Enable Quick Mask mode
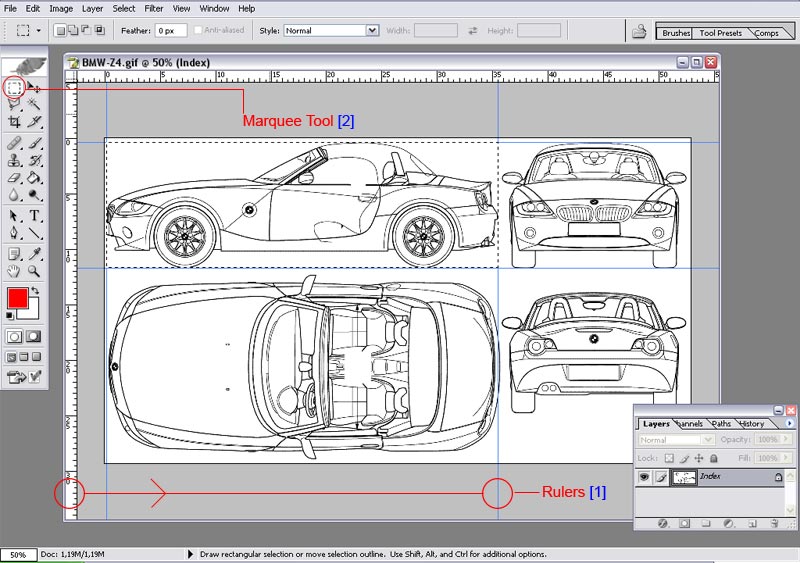 coord(34,336)
